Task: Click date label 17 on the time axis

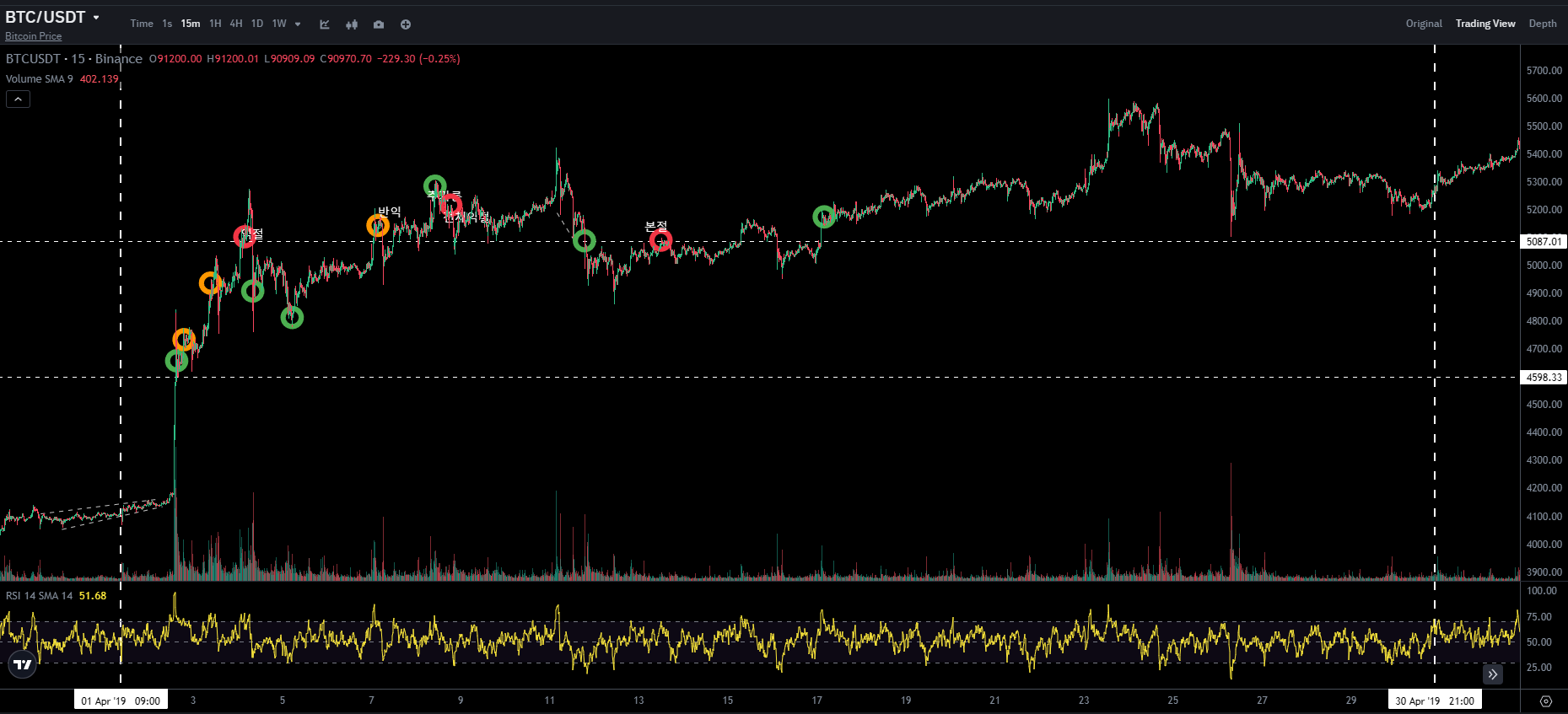Action: [x=816, y=701]
